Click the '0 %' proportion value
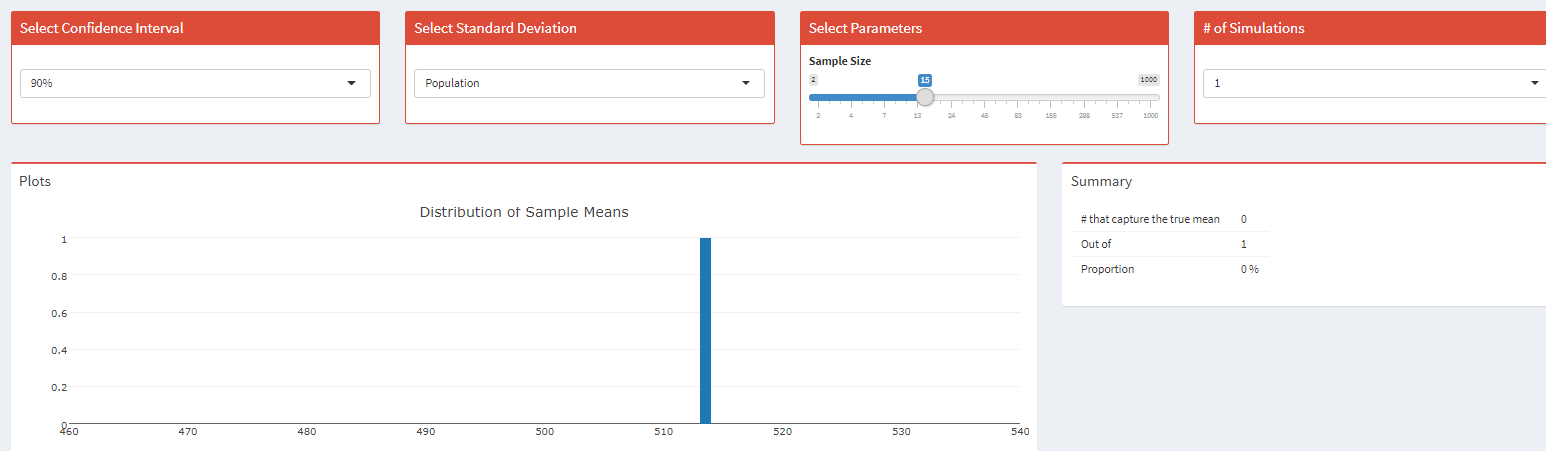1546x451 pixels. point(1249,269)
